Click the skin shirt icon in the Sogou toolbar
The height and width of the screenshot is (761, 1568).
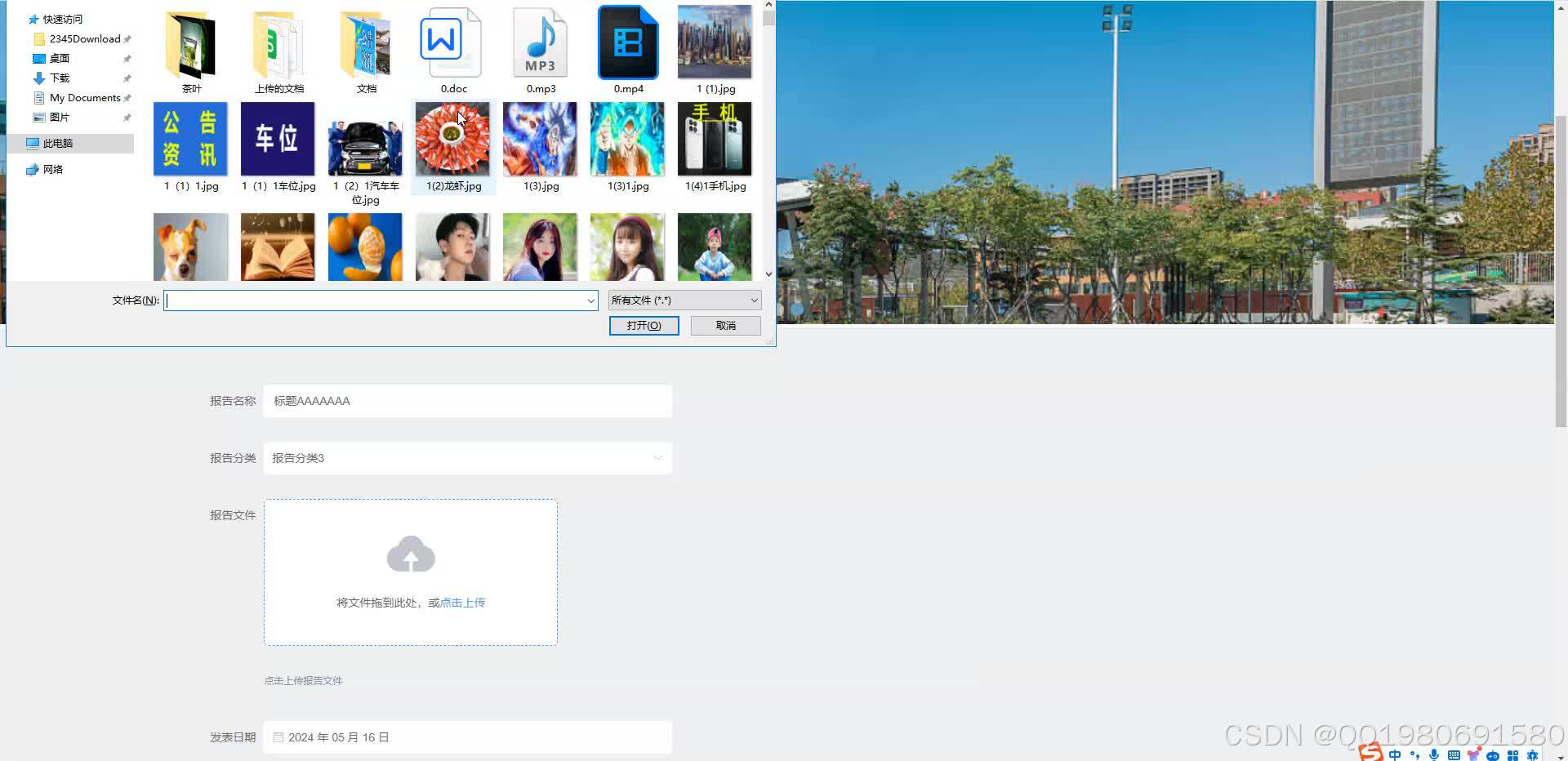(x=1473, y=755)
